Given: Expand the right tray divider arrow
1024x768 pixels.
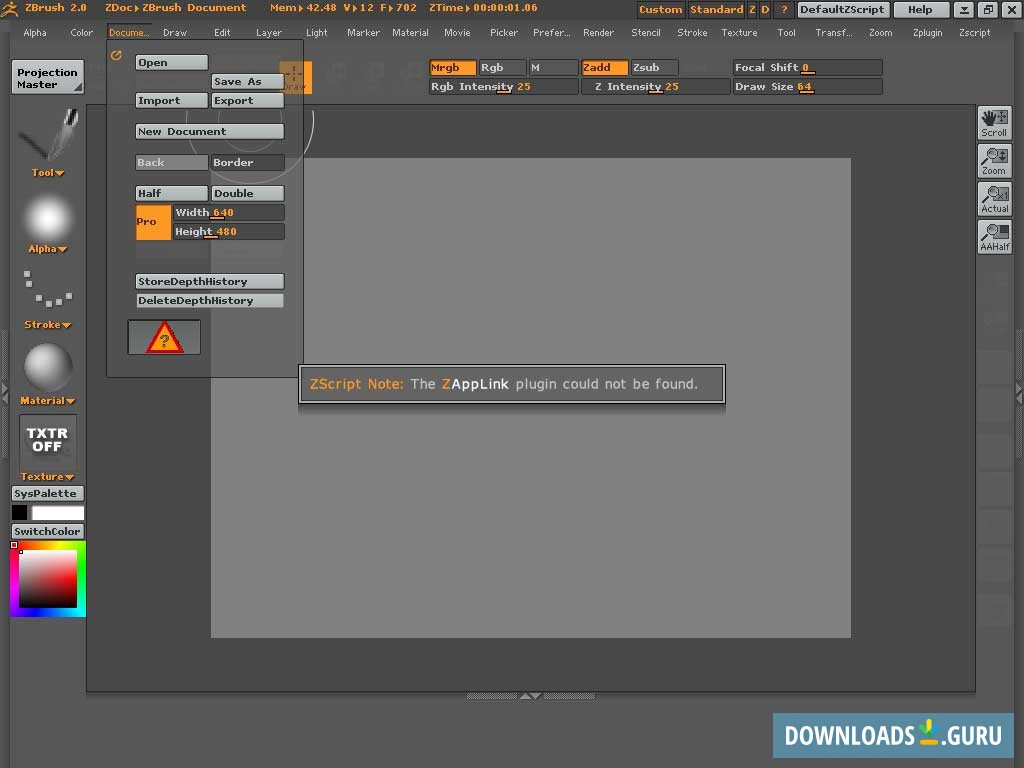Looking at the screenshot, I should [1019, 392].
